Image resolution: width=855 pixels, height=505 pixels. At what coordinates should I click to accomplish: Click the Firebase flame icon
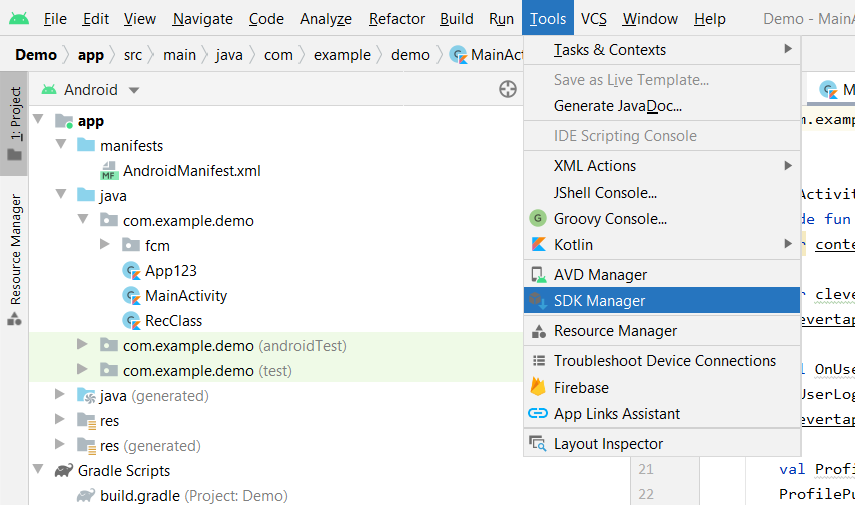[538, 387]
